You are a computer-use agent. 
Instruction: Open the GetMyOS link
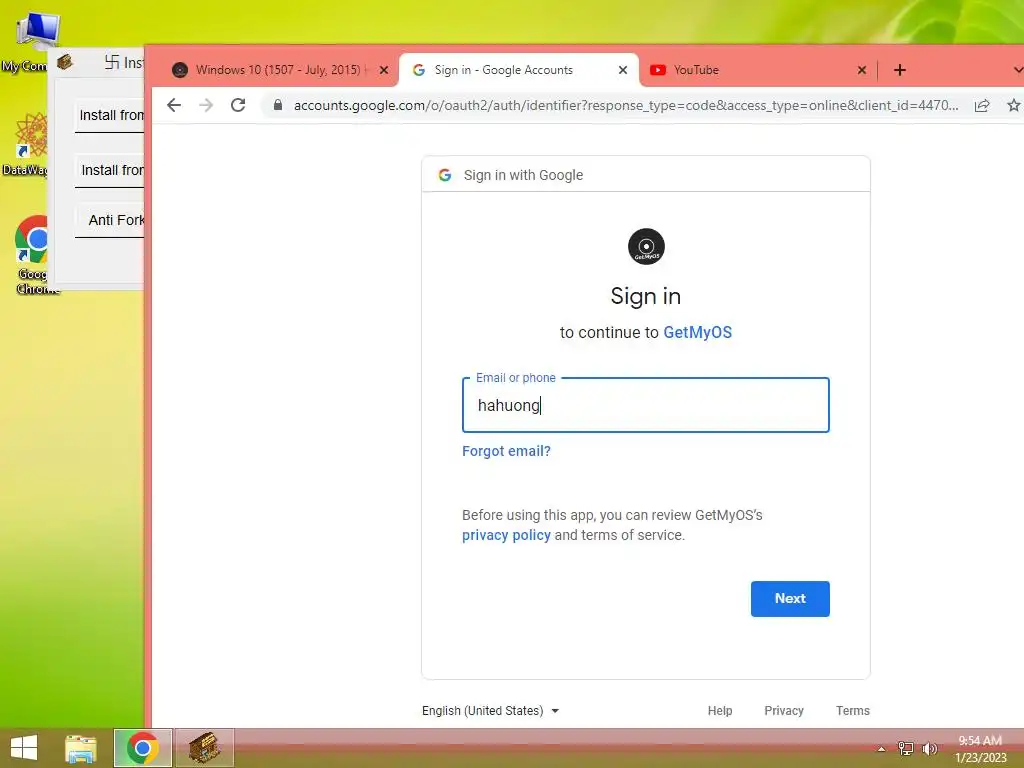(x=697, y=332)
